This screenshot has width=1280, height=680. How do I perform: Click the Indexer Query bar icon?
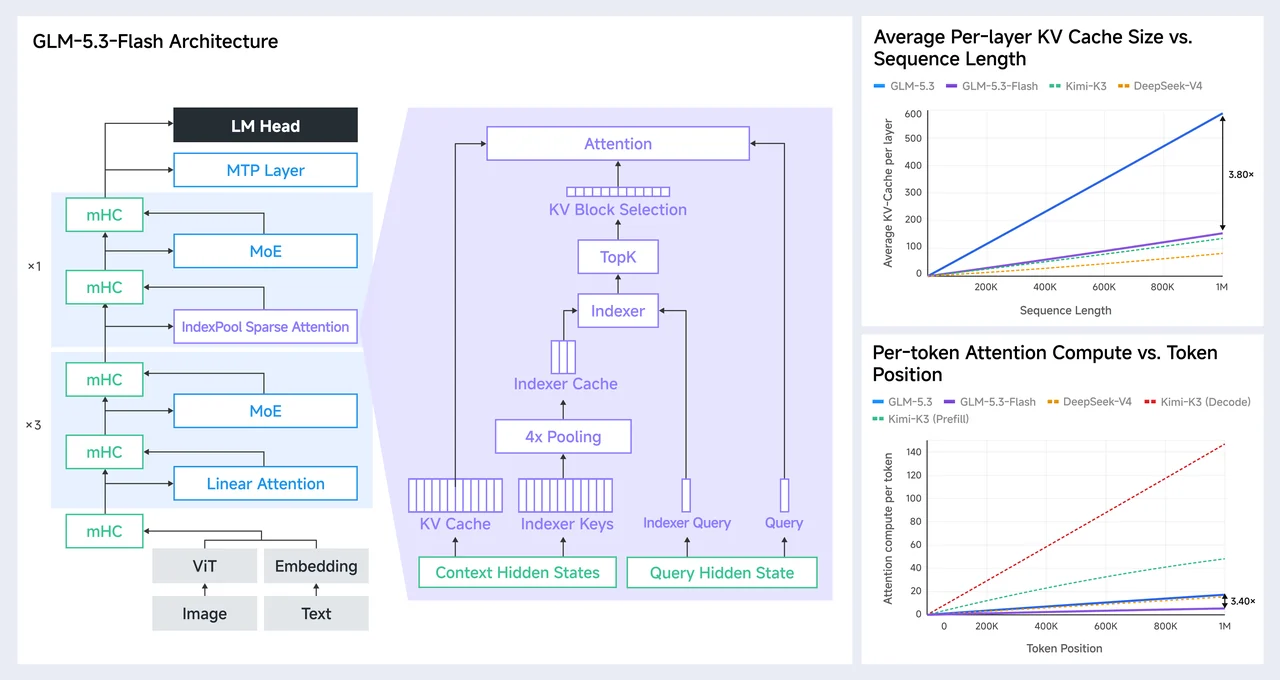tap(686, 496)
